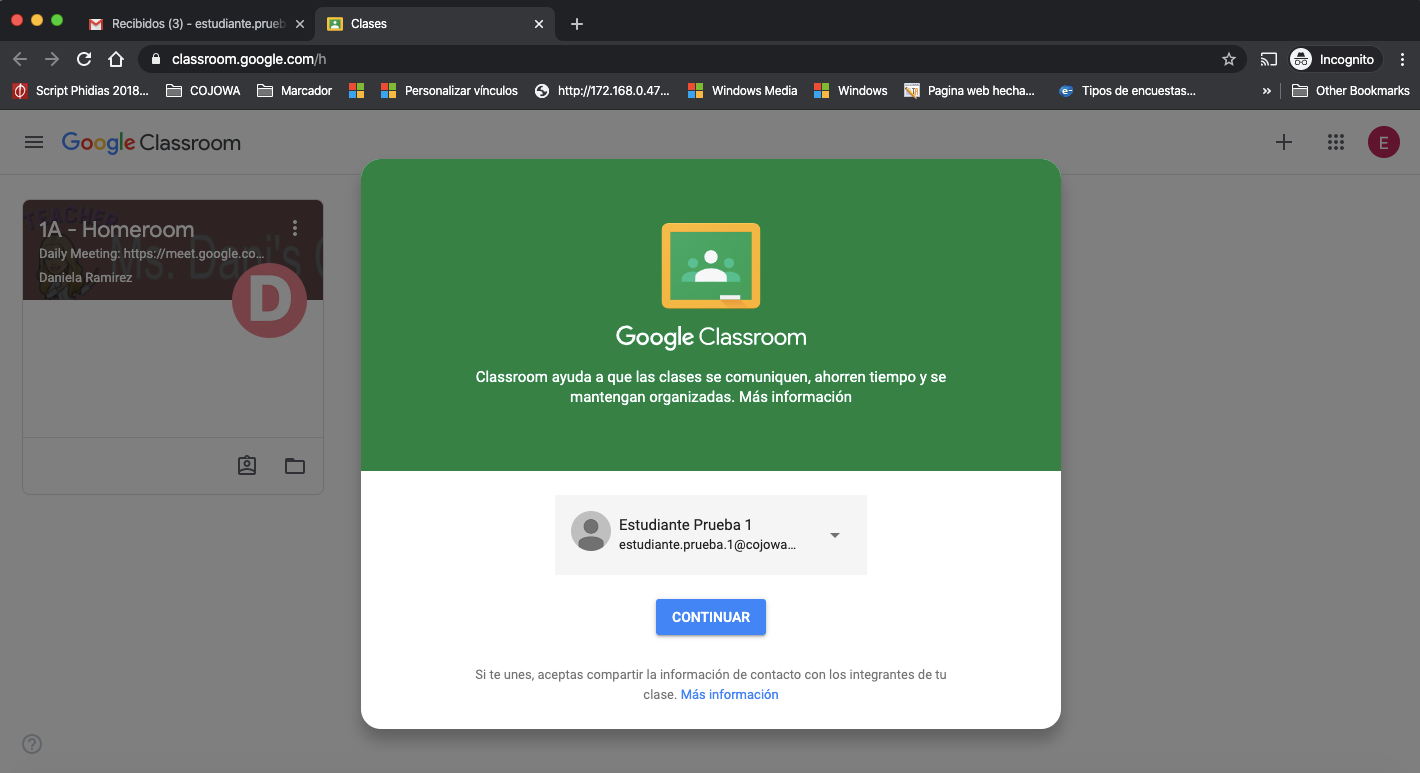The image size is (1420, 773).
Task: Open a new browser tab
Action: tap(577, 24)
